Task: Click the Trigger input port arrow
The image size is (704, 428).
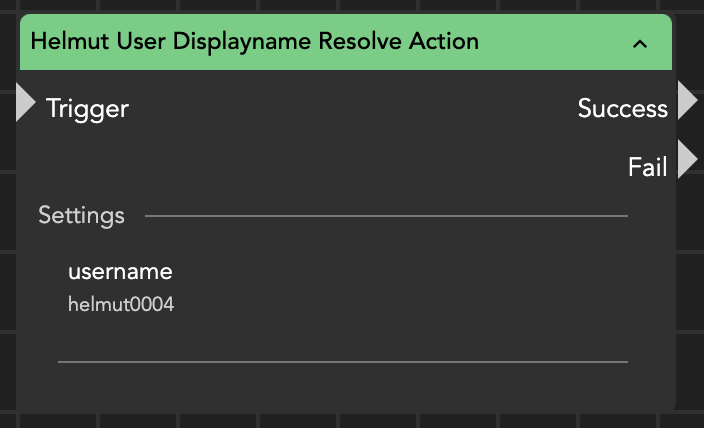Action: point(25,104)
